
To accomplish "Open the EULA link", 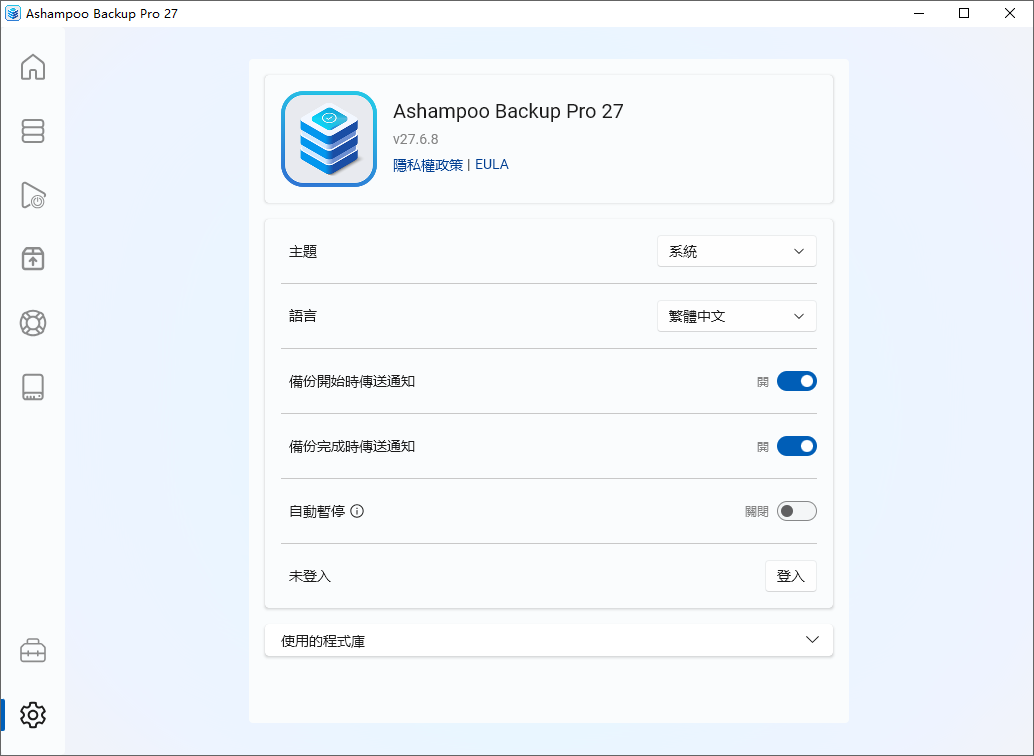I will click(492, 164).
